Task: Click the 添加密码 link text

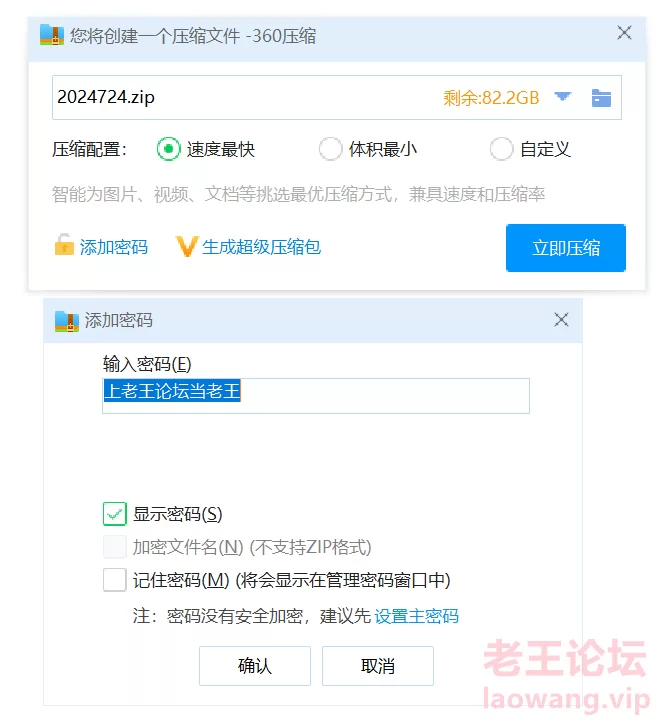Action: coord(114,247)
